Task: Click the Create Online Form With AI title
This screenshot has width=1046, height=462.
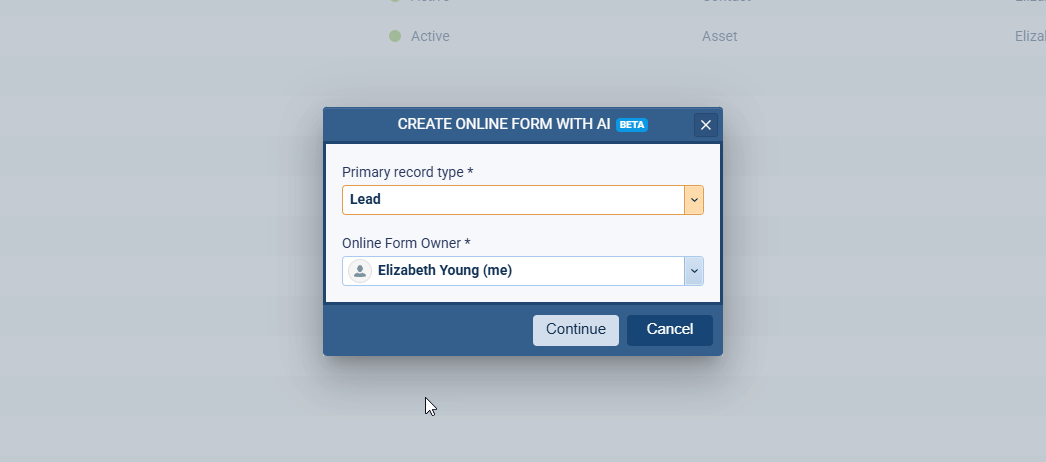Action: 503,125
